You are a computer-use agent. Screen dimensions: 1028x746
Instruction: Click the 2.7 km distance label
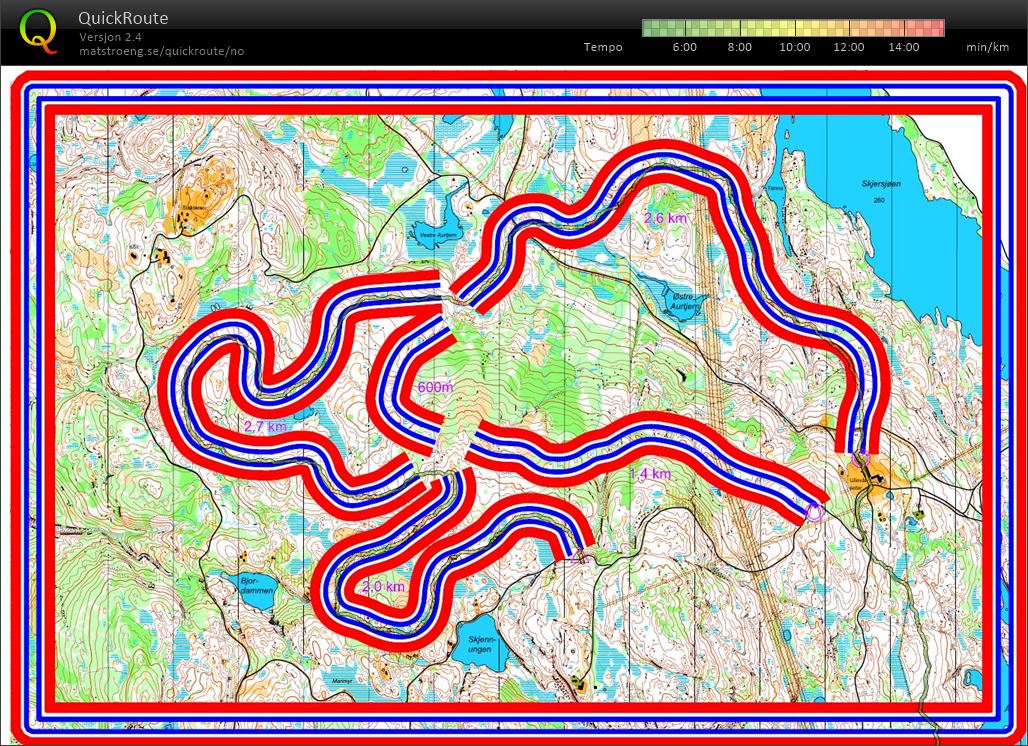(x=265, y=427)
